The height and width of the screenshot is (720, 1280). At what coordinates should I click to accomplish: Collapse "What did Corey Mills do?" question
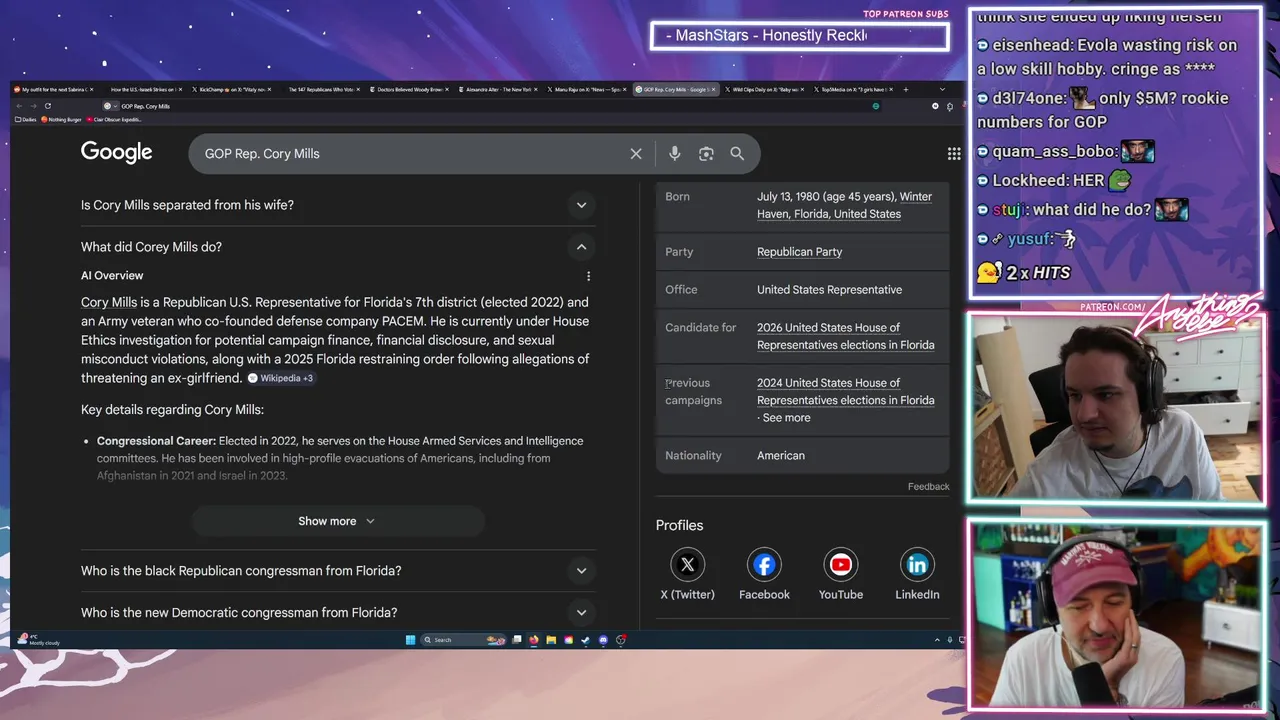338,247
